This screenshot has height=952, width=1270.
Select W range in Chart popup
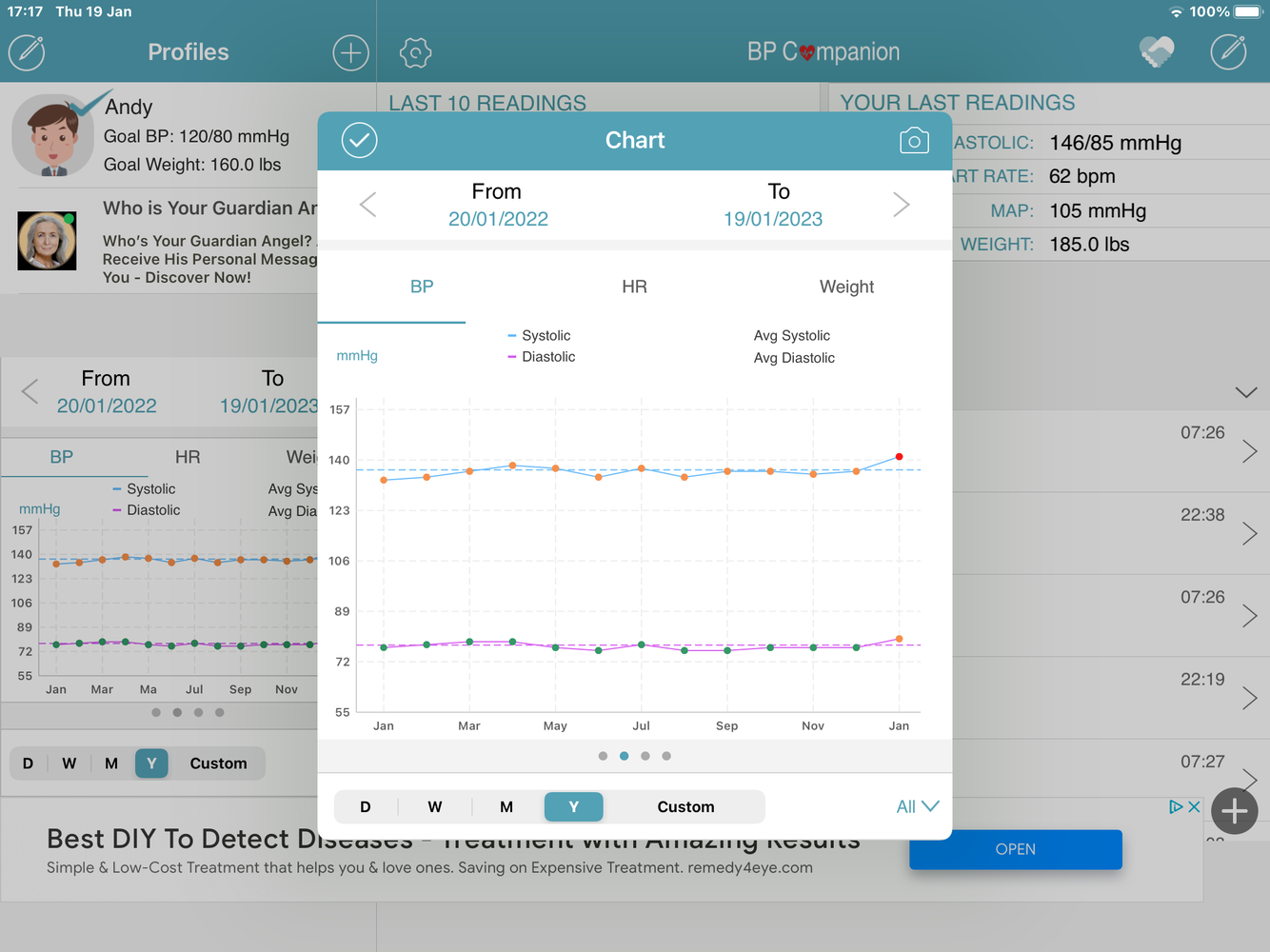tap(435, 807)
